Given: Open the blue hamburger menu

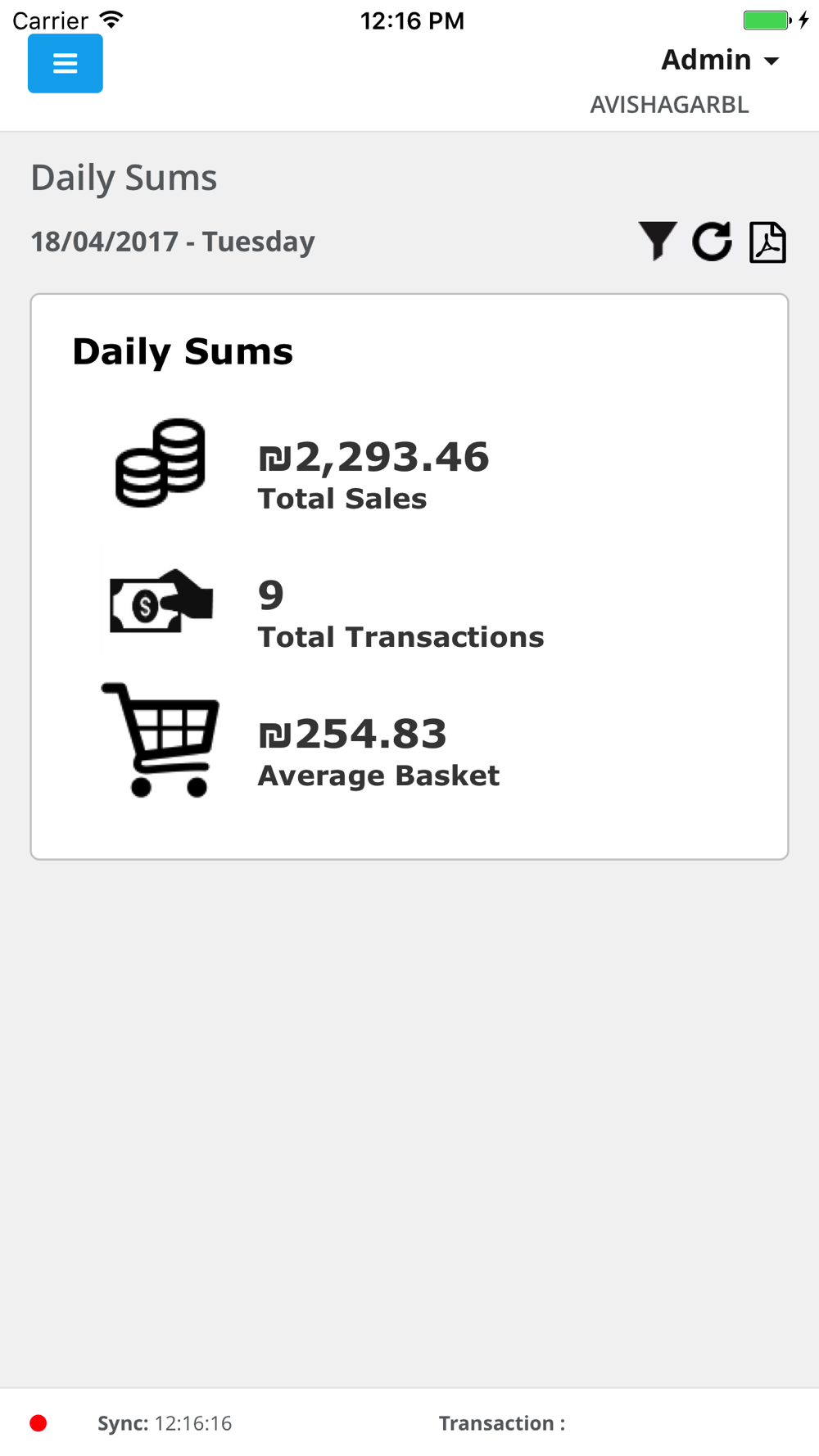Looking at the screenshot, I should [66, 64].
